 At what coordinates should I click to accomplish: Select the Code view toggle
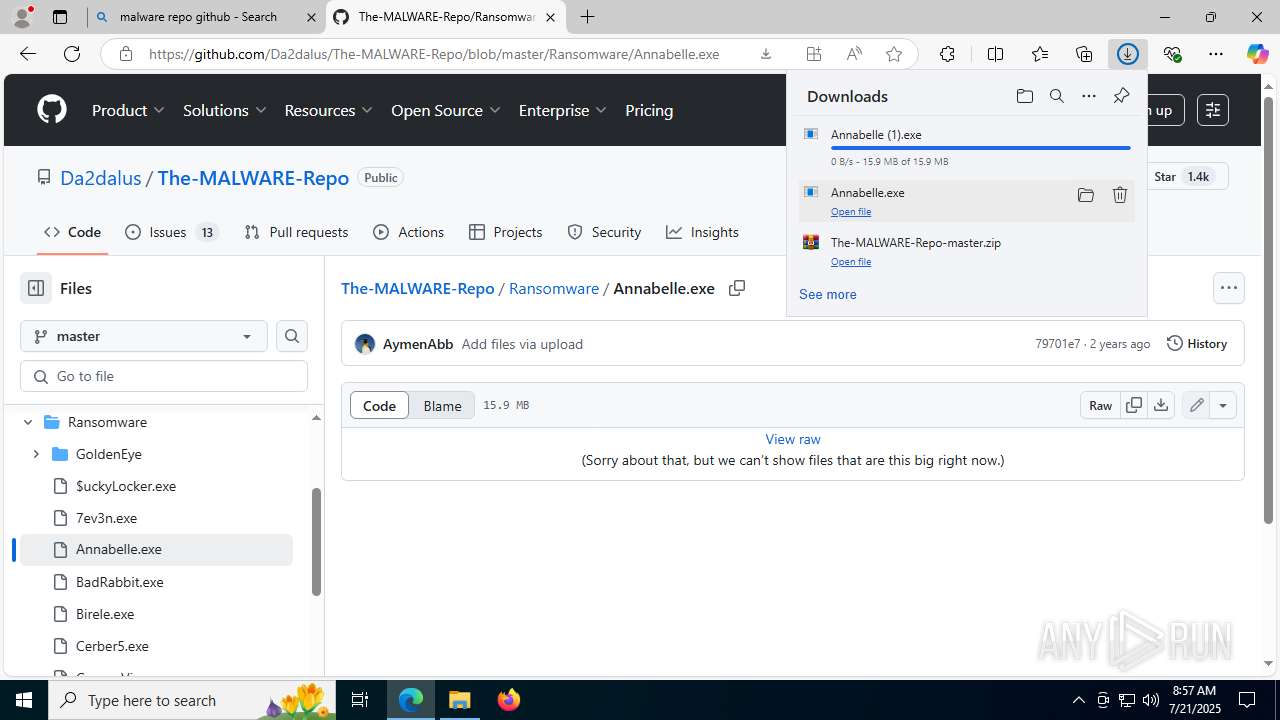click(x=379, y=405)
